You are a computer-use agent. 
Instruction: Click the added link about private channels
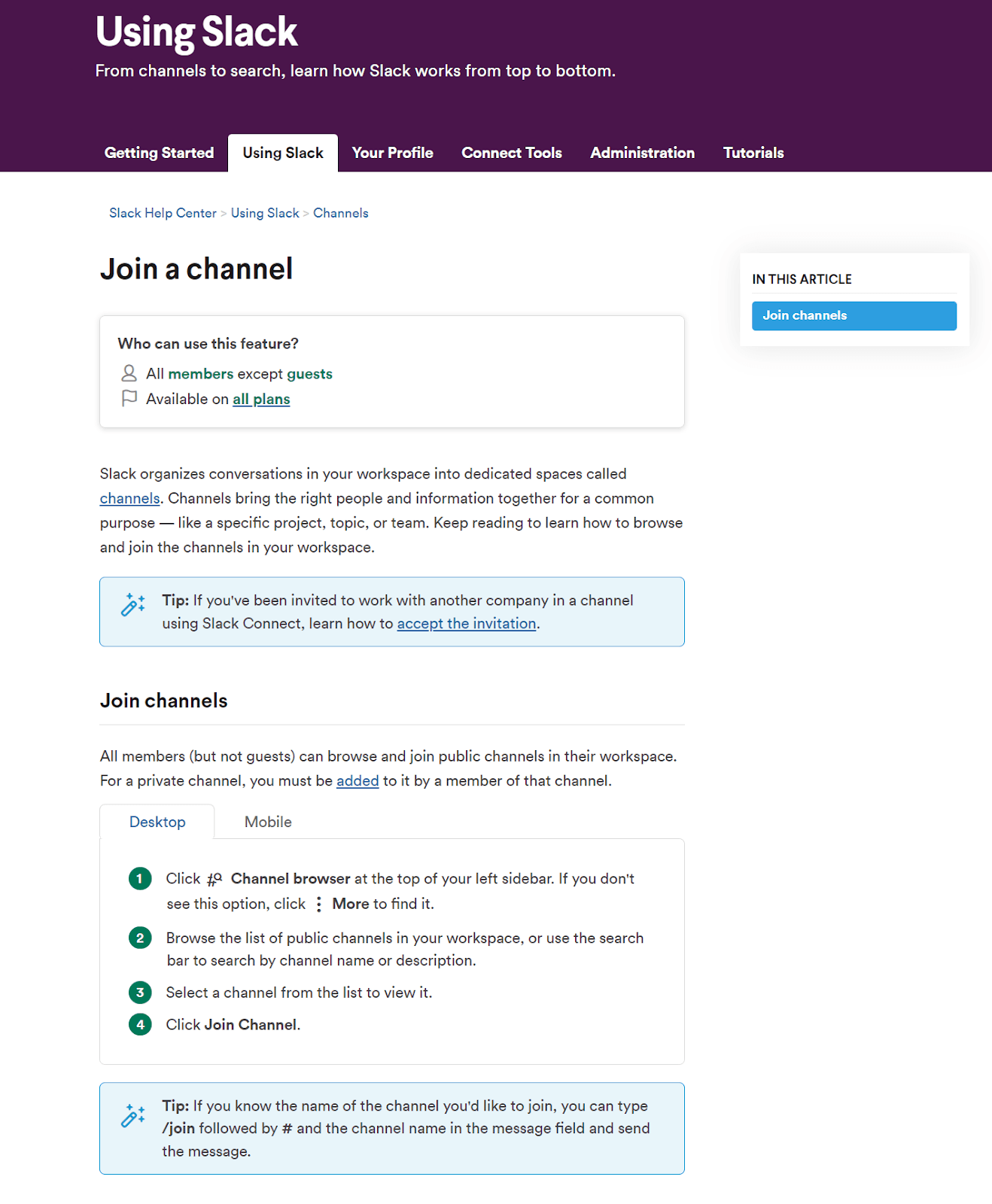click(x=358, y=781)
